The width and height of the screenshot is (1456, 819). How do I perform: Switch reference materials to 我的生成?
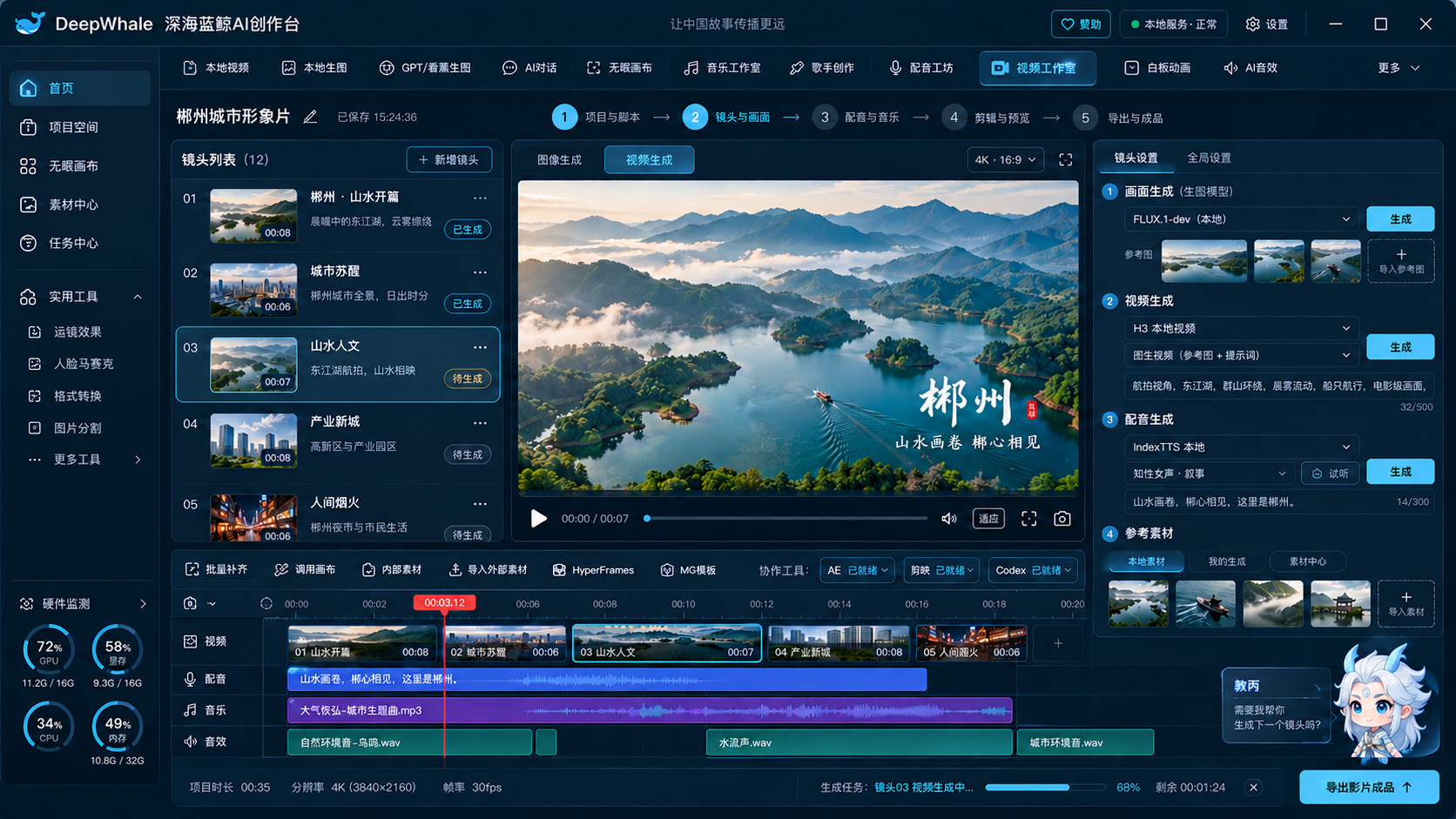[x=1227, y=561]
